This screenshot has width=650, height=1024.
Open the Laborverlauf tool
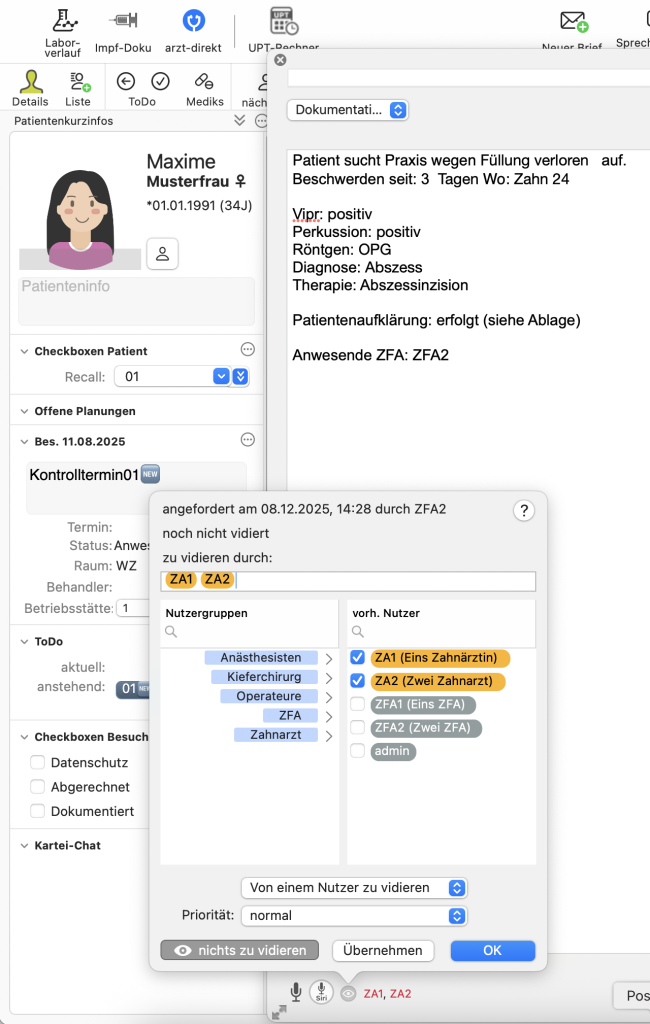tap(63, 22)
